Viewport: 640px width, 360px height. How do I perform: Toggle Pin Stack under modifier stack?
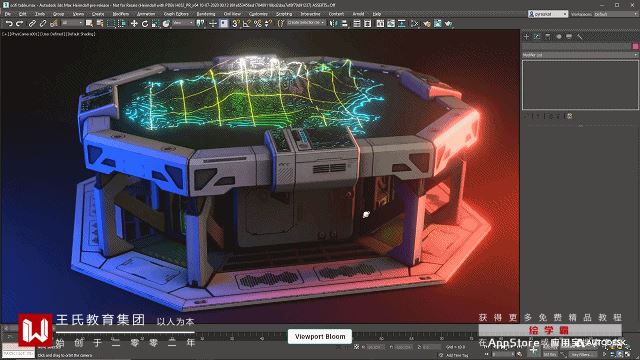527,116
